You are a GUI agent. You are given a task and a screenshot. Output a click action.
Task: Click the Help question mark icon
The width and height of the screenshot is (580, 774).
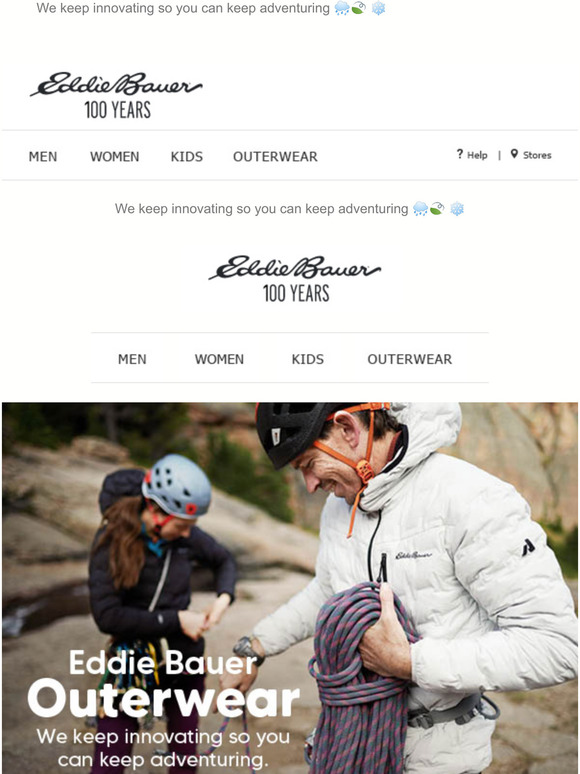click(x=460, y=154)
